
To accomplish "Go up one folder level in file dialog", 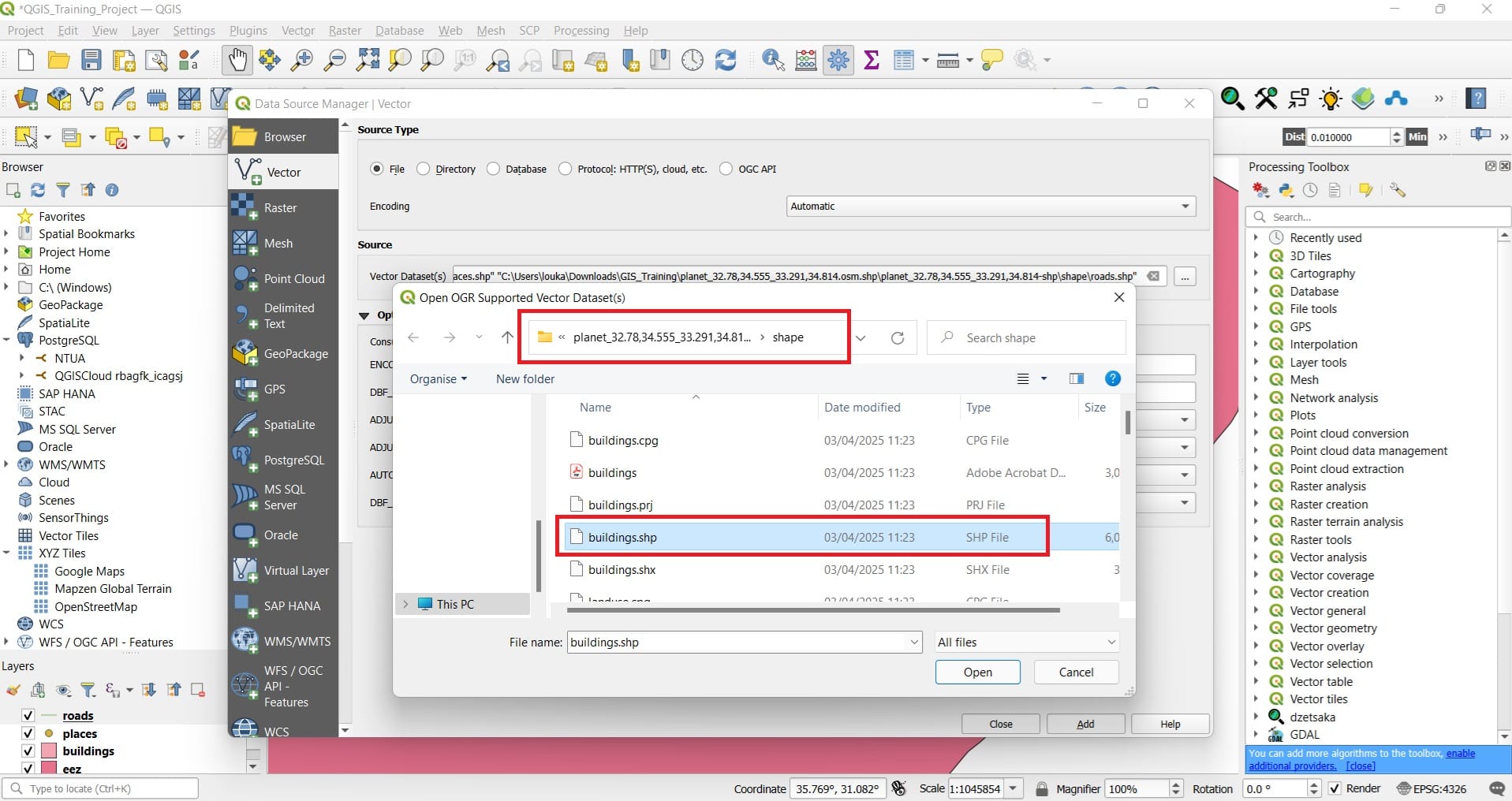I will pos(507,337).
